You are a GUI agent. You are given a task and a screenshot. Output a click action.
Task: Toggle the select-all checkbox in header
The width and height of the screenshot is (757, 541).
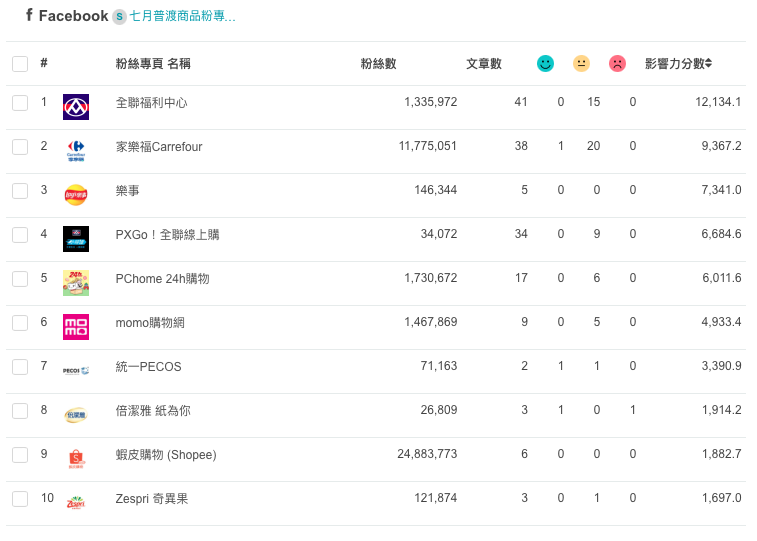[20, 64]
